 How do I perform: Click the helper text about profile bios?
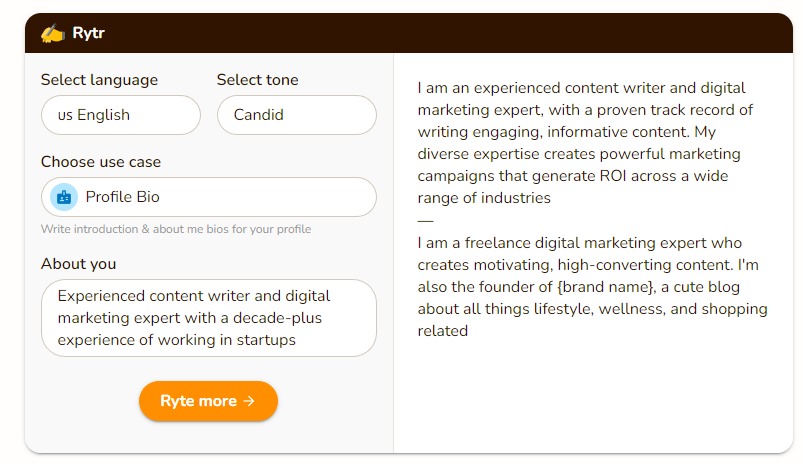click(x=176, y=229)
